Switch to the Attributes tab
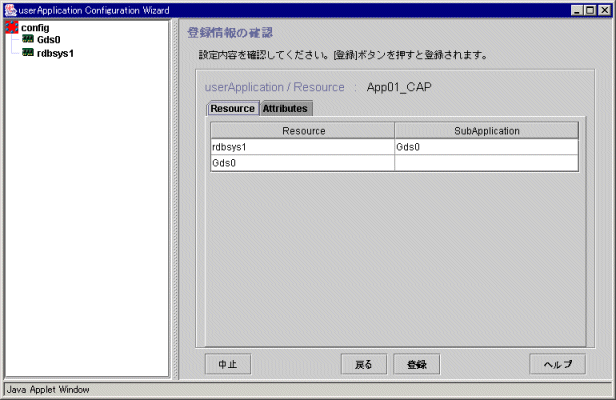This screenshot has width=616, height=400. (x=286, y=108)
